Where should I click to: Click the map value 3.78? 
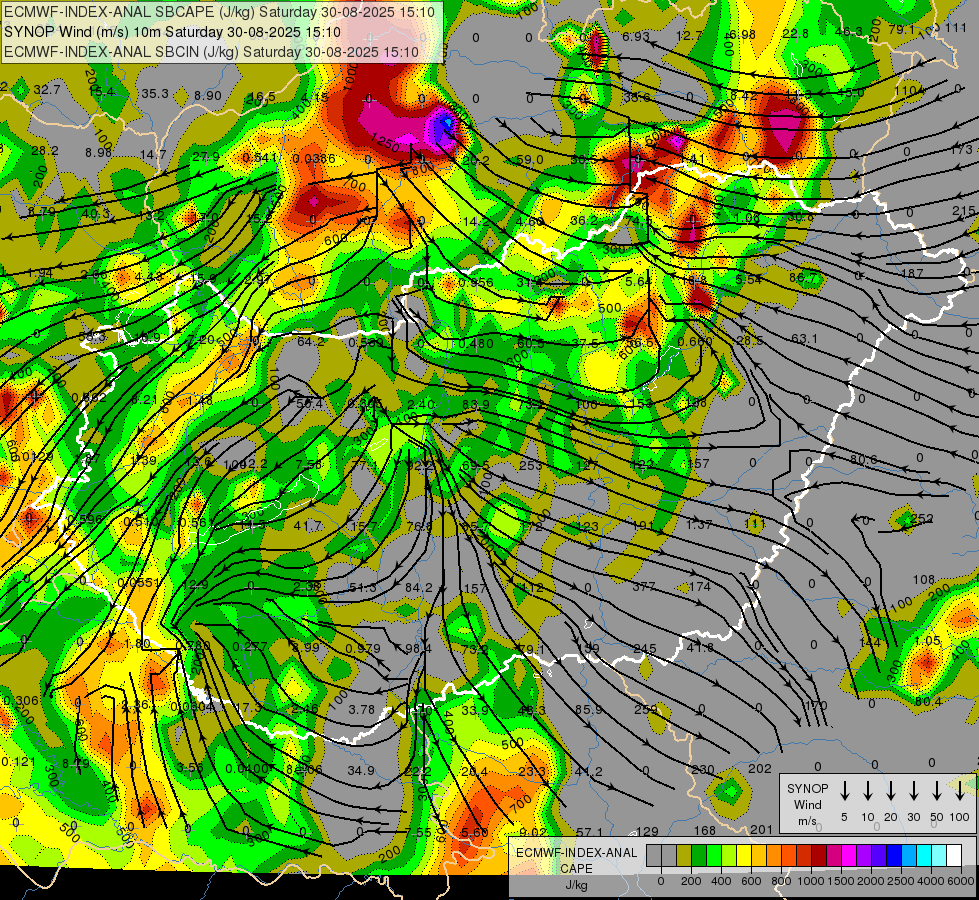pos(362,710)
